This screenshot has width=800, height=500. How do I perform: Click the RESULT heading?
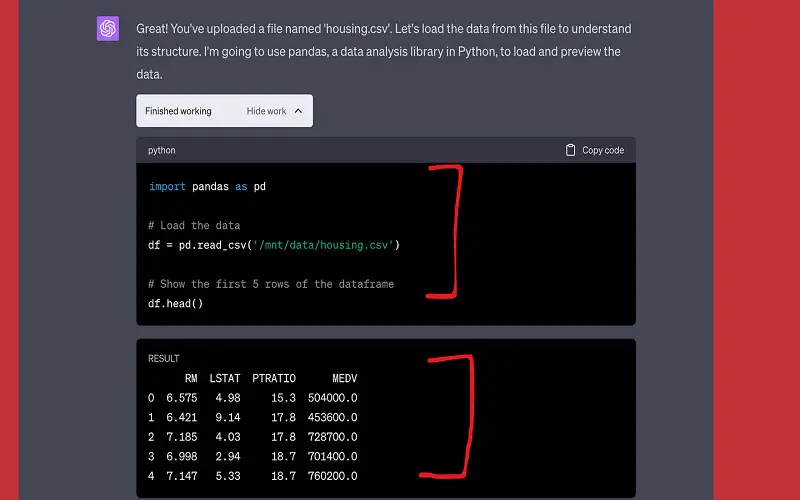pos(164,359)
